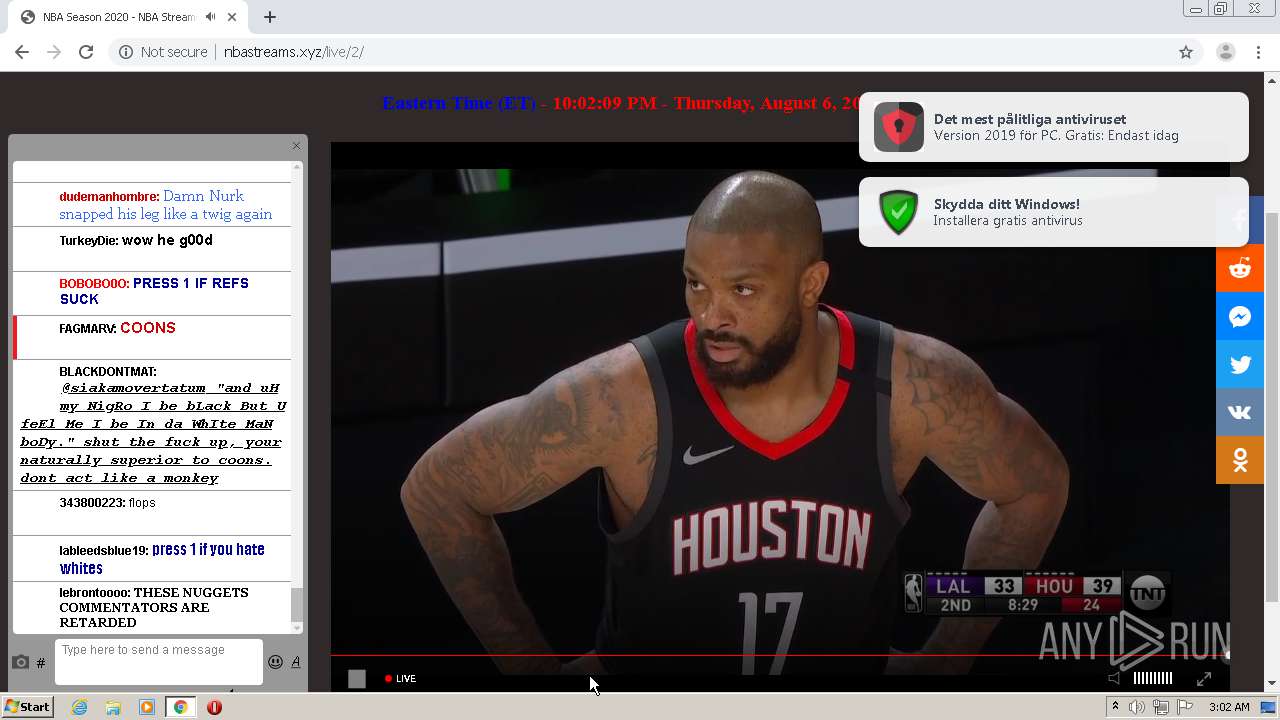This screenshot has height=720, width=1280.
Task: Click the browser forward arrow
Action: coord(54,52)
